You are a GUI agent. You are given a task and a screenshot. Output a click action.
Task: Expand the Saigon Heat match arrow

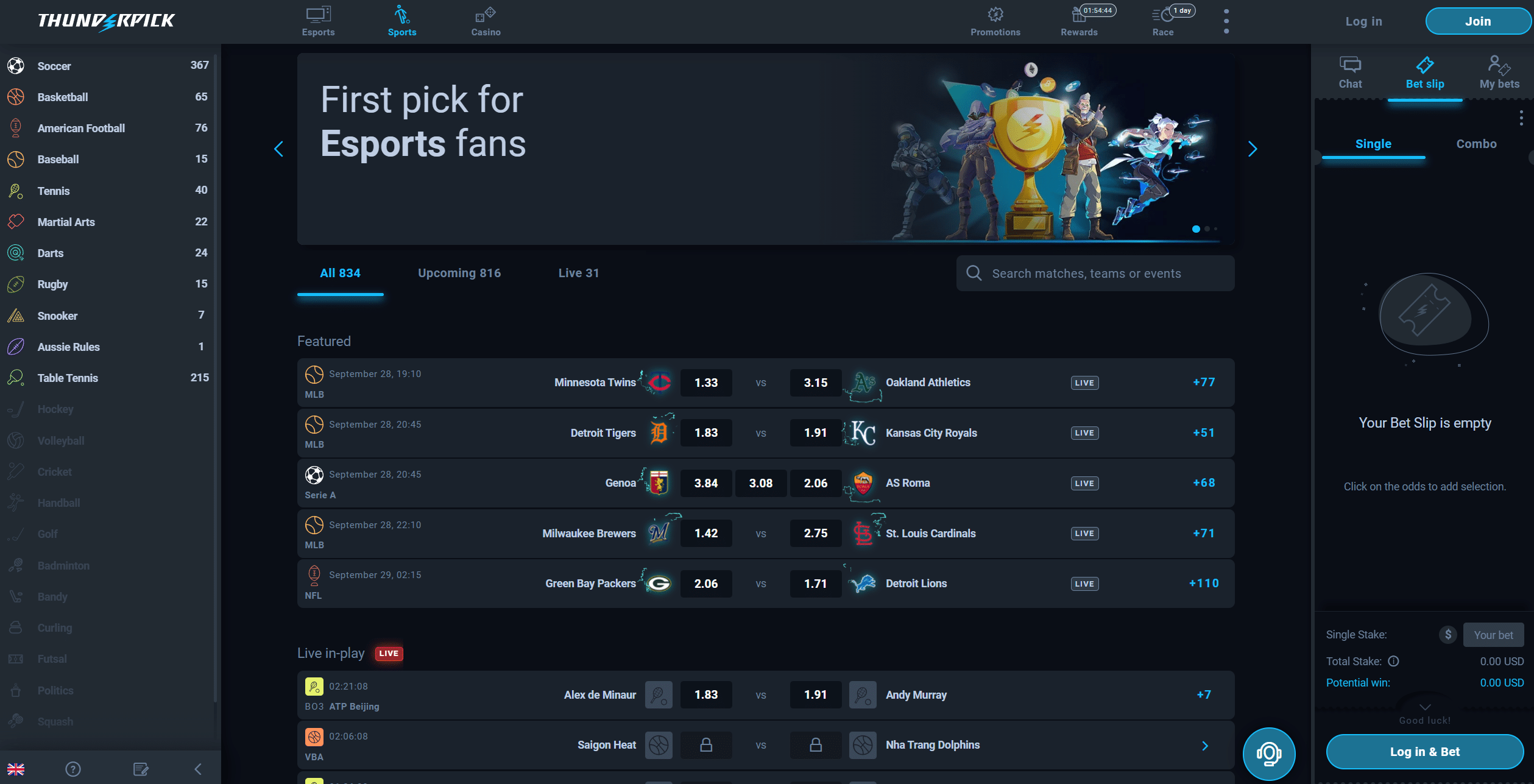click(1204, 746)
